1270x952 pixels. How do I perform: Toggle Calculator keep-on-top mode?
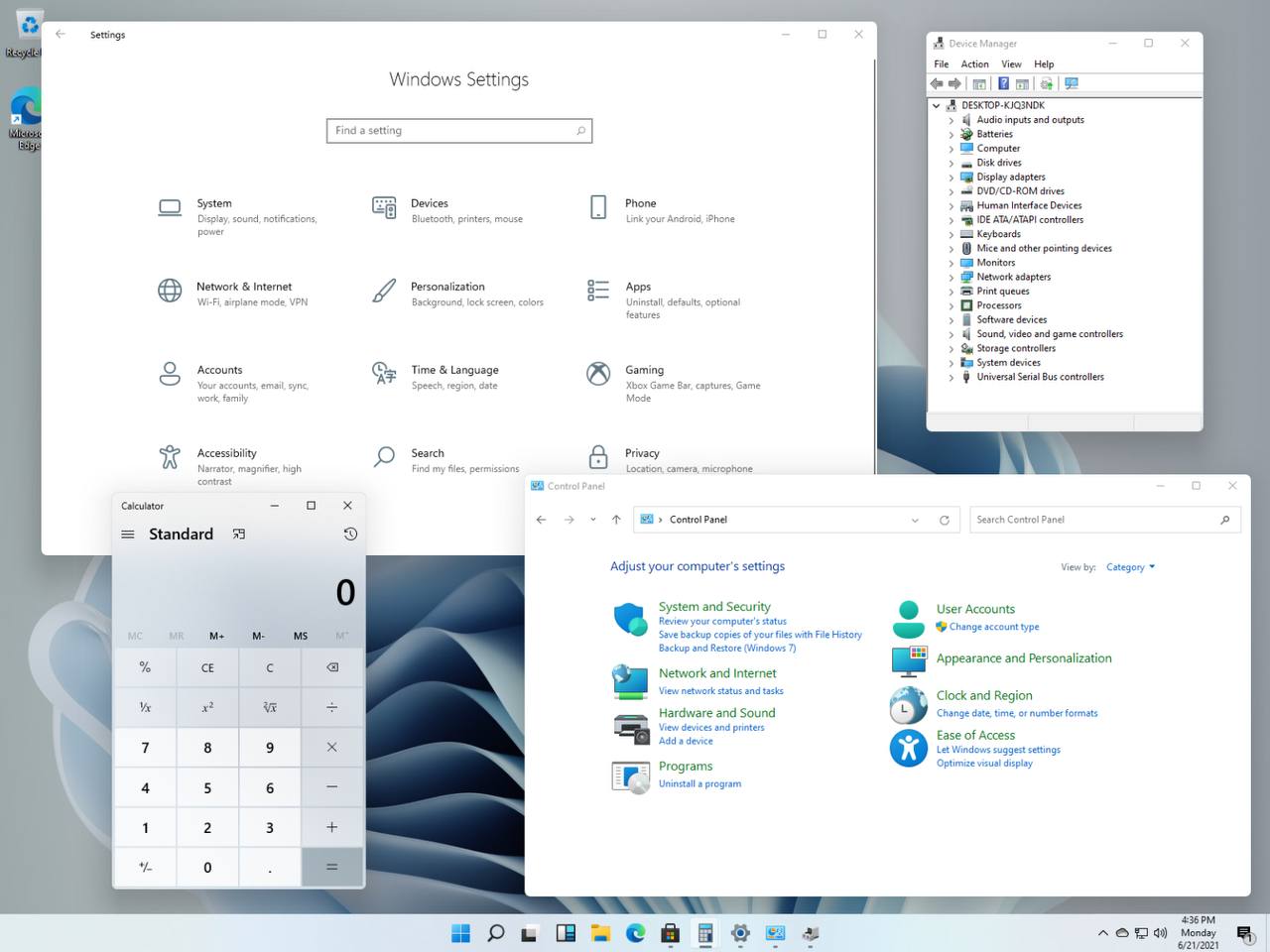tap(239, 535)
